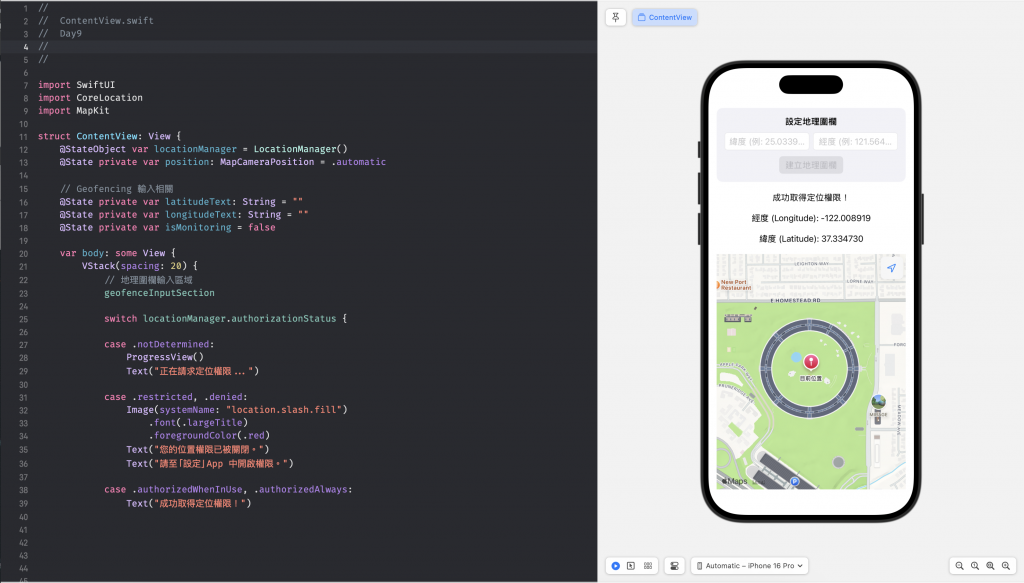Select the ContentView preview tab
This screenshot has height=583, width=1024.
point(664,18)
